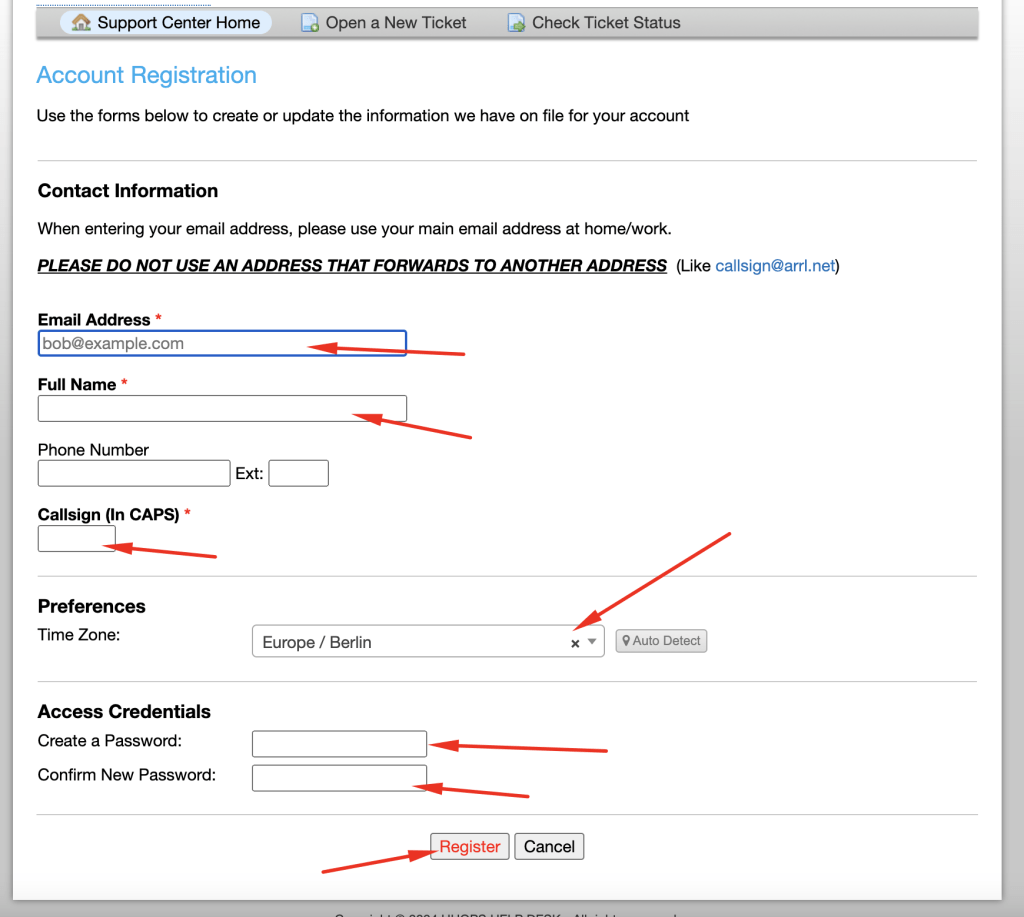Click the Create a Password field
Screen dimensions: 1024x917
tap(339, 744)
